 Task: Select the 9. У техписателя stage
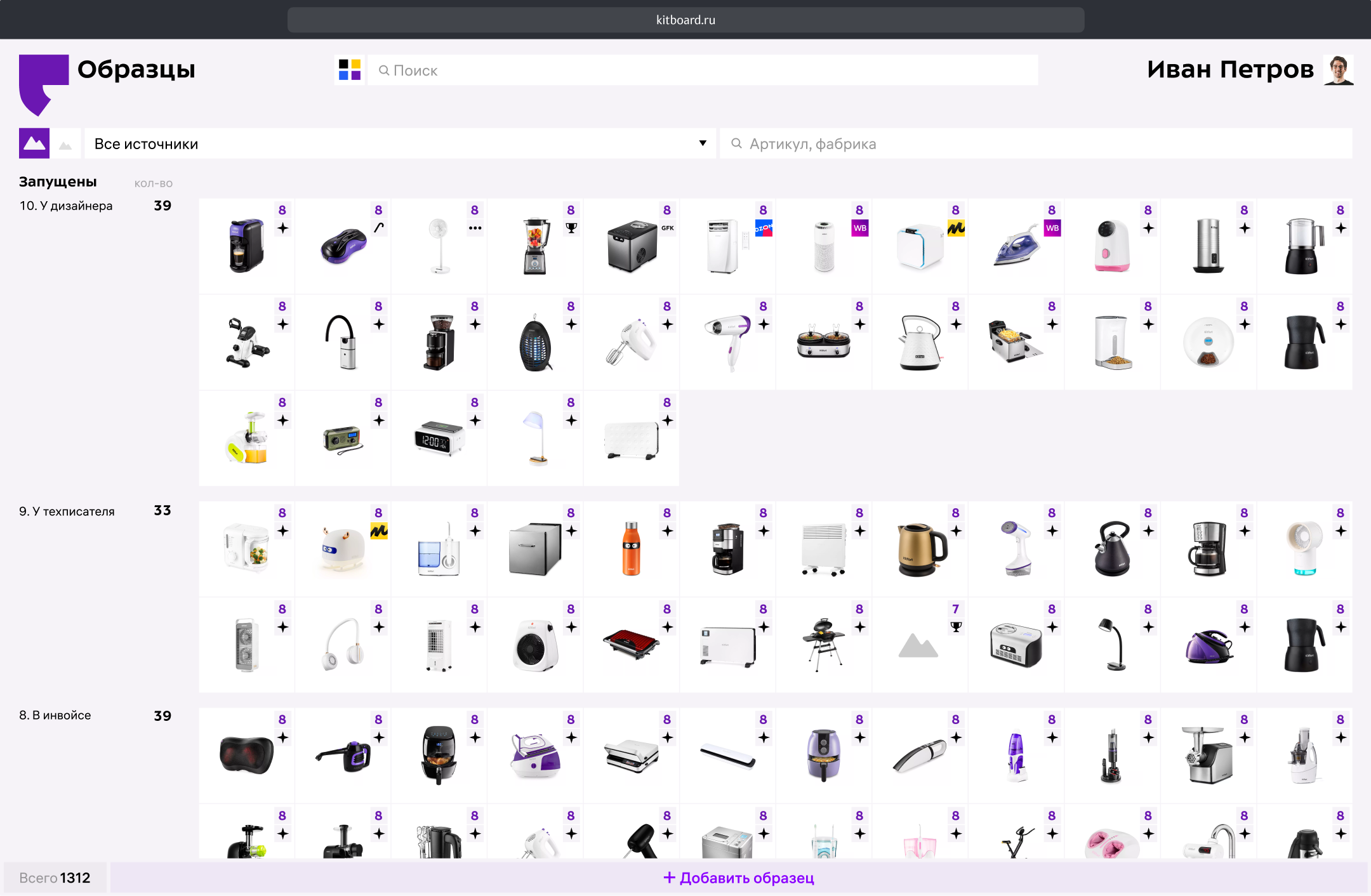click(67, 511)
